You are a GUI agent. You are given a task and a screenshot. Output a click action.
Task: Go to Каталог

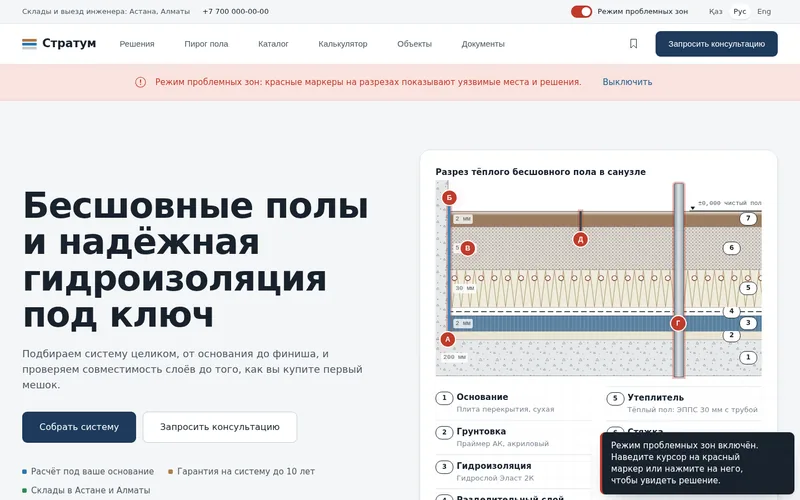273,44
